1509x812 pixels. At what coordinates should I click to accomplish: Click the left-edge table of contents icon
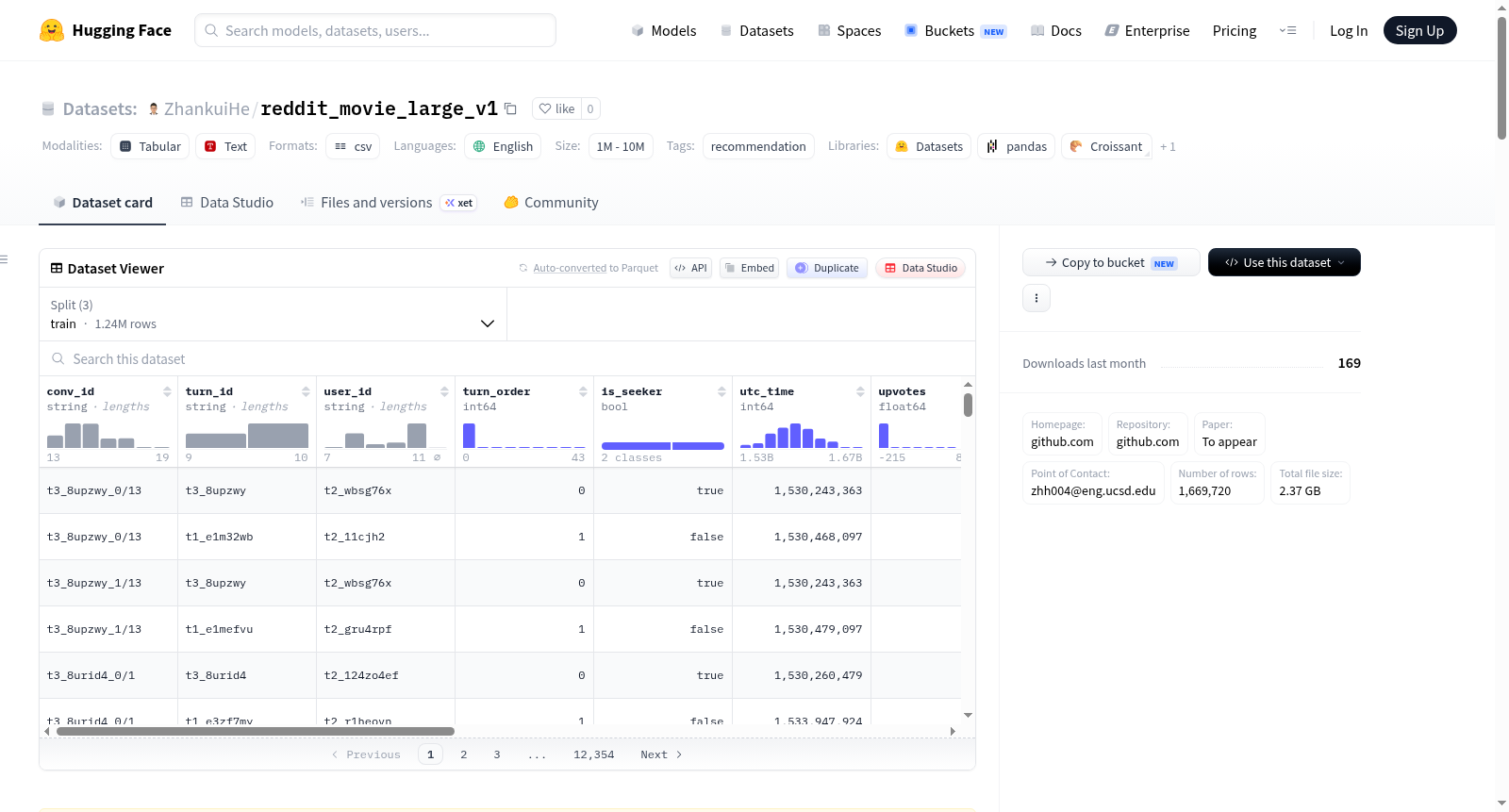tap(4, 259)
